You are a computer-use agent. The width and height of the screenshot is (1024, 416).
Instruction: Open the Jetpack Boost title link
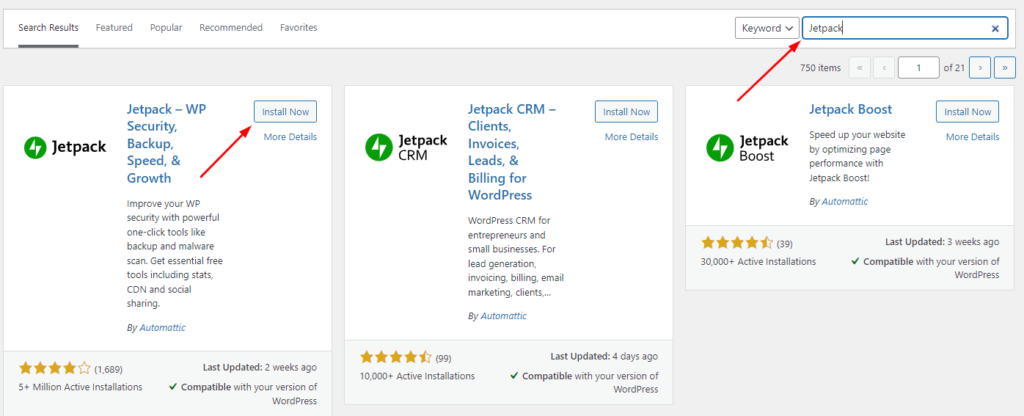[850, 109]
